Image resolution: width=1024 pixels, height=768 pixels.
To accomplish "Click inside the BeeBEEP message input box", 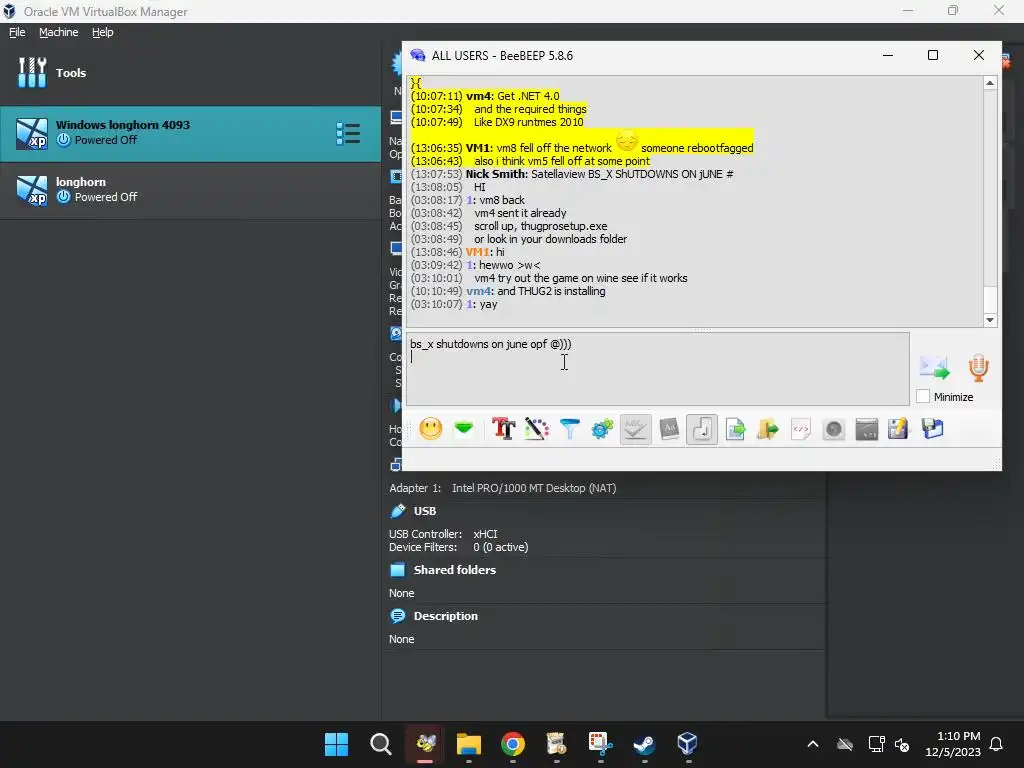I will [x=658, y=369].
